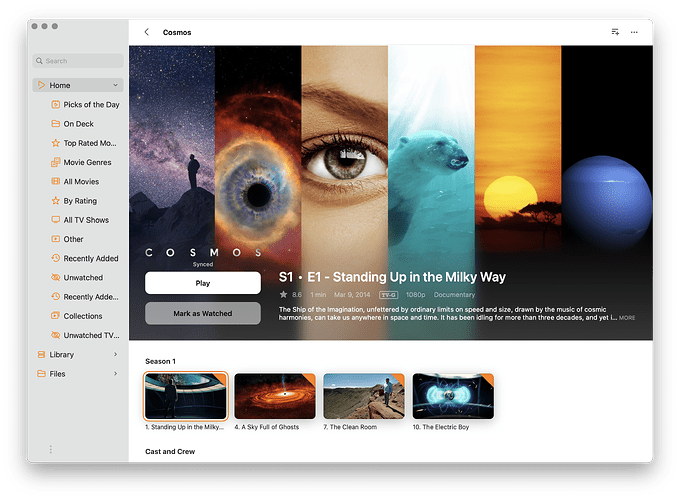This screenshot has height=500, width=681.
Task: Click the Cosmos title in header
Action: 177,33
